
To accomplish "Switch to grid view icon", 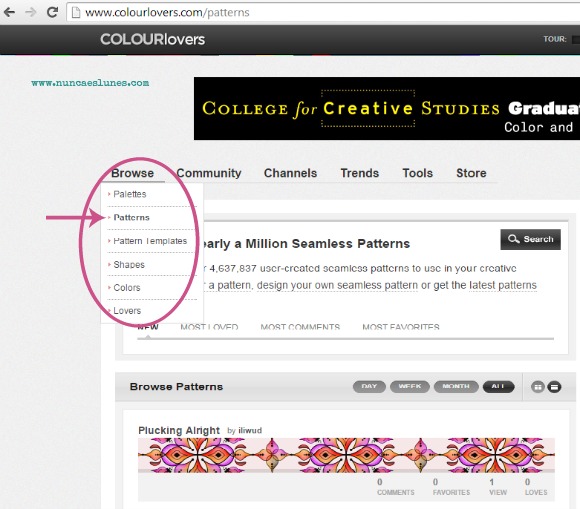I will tap(538, 387).
